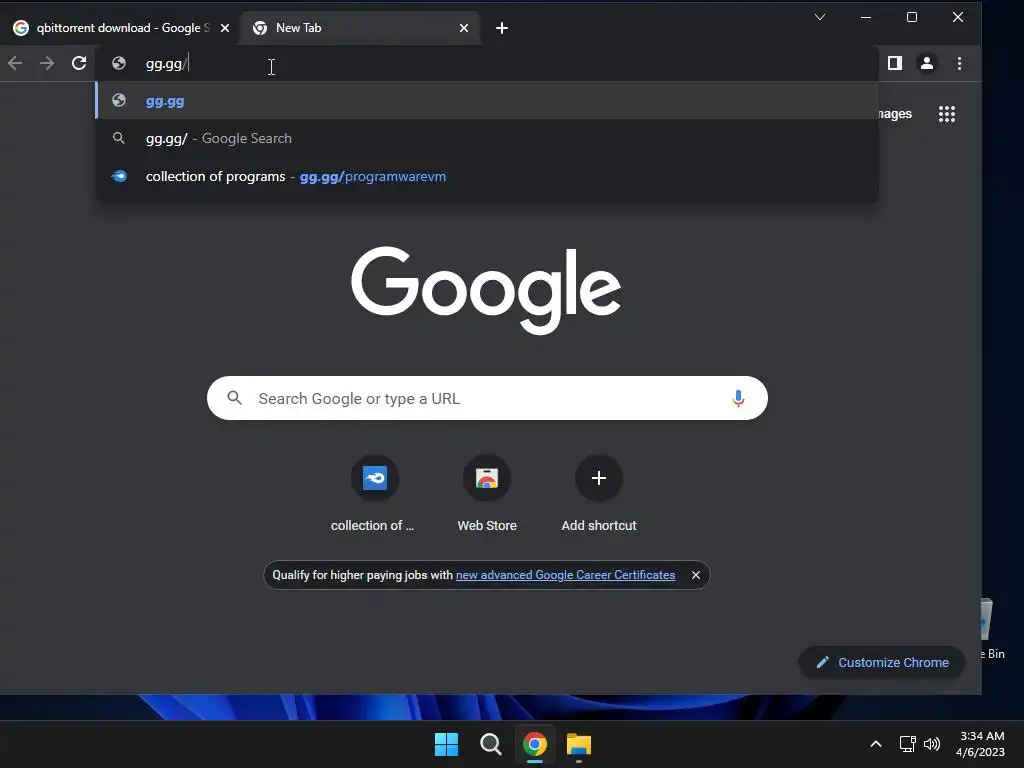
Task: Minimize the Chrome window
Action: point(866,18)
